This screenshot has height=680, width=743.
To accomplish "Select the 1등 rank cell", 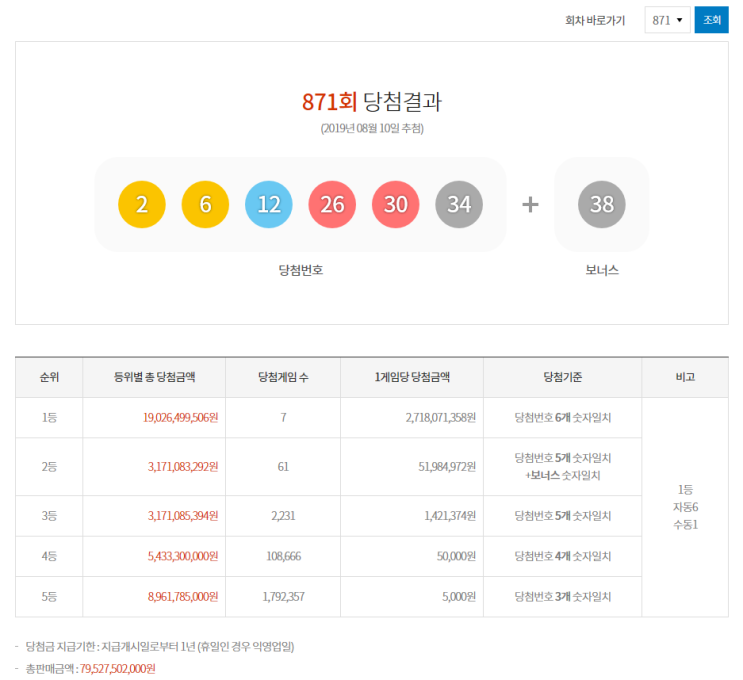I will coord(49,417).
